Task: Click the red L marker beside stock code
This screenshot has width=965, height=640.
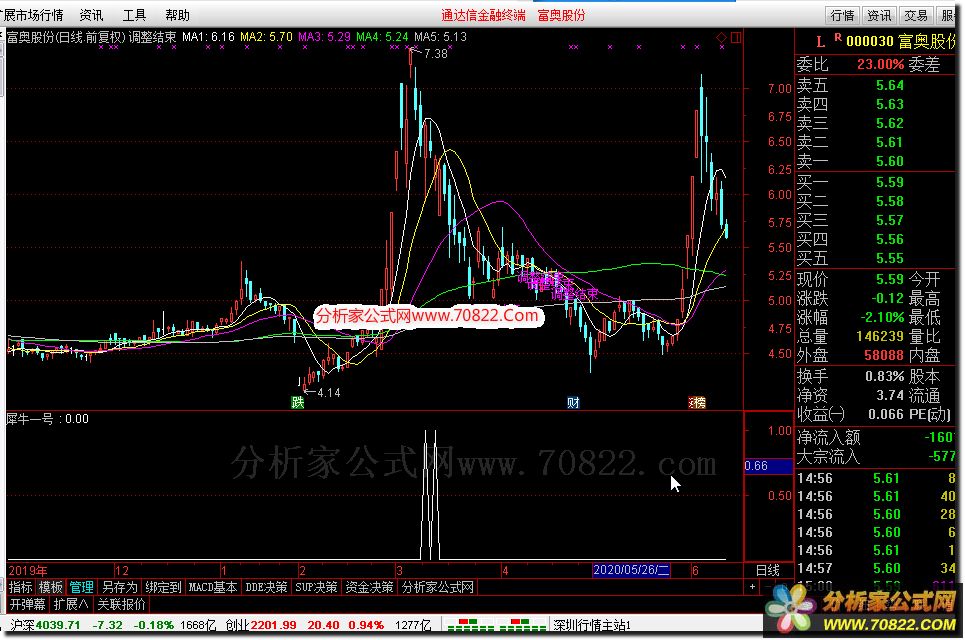Action: coord(820,42)
